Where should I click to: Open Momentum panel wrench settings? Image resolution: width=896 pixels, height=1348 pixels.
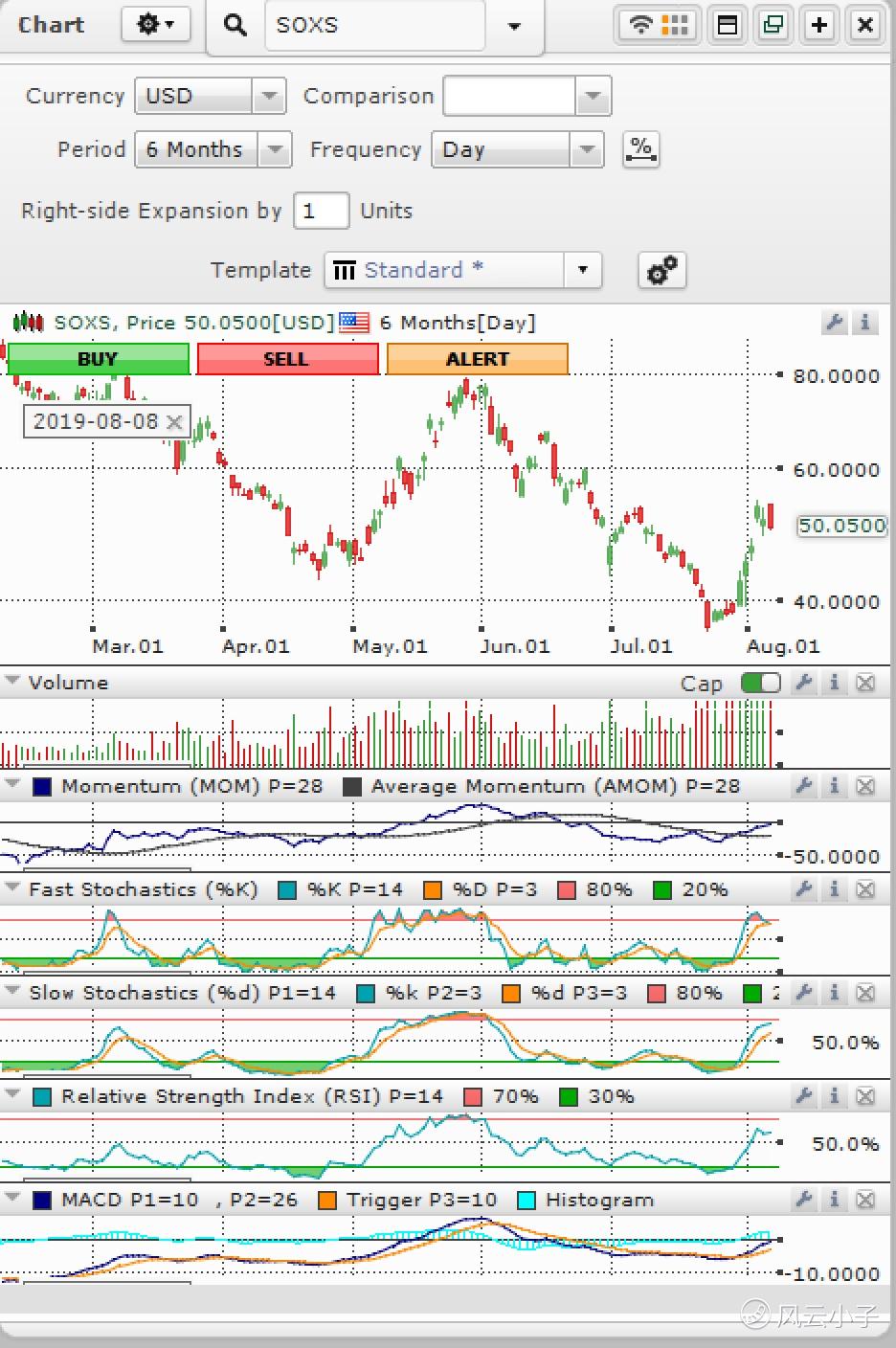click(804, 786)
